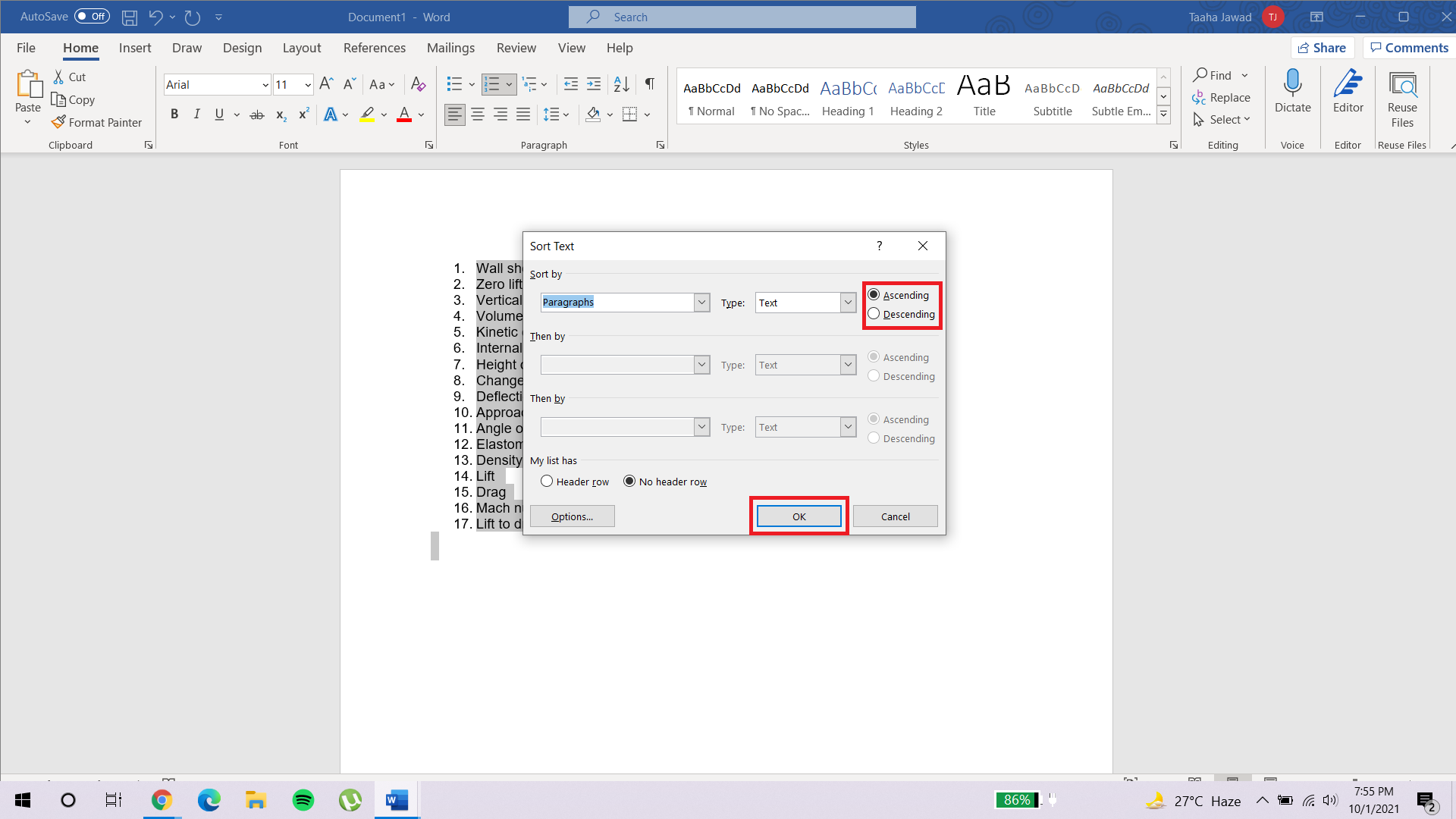This screenshot has width=1456, height=819.
Task: Click the Redo icon
Action: (x=193, y=17)
